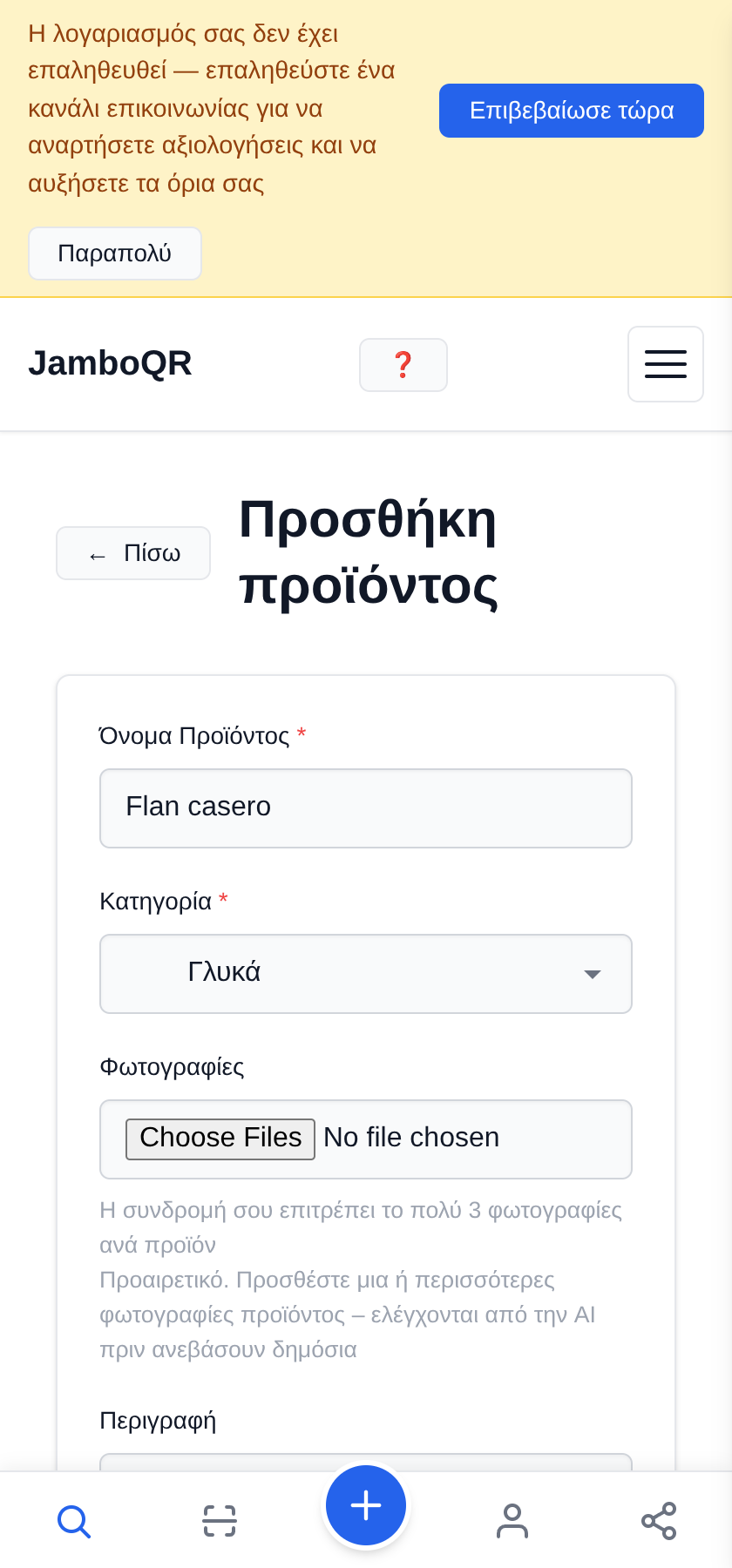Open the hamburger navigation menu
732x1568 pixels.
pos(666,364)
